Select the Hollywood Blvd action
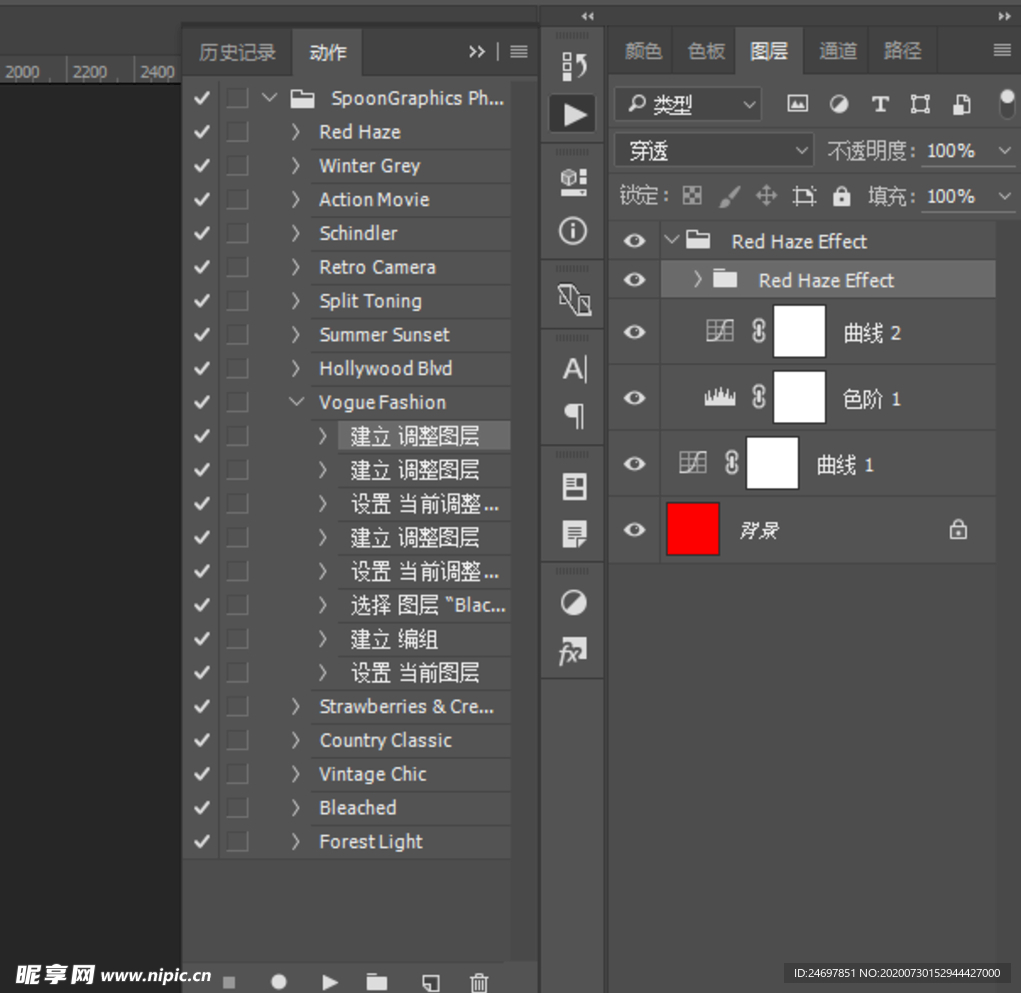Viewport: 1021px width, 993px height. point(385,369)
